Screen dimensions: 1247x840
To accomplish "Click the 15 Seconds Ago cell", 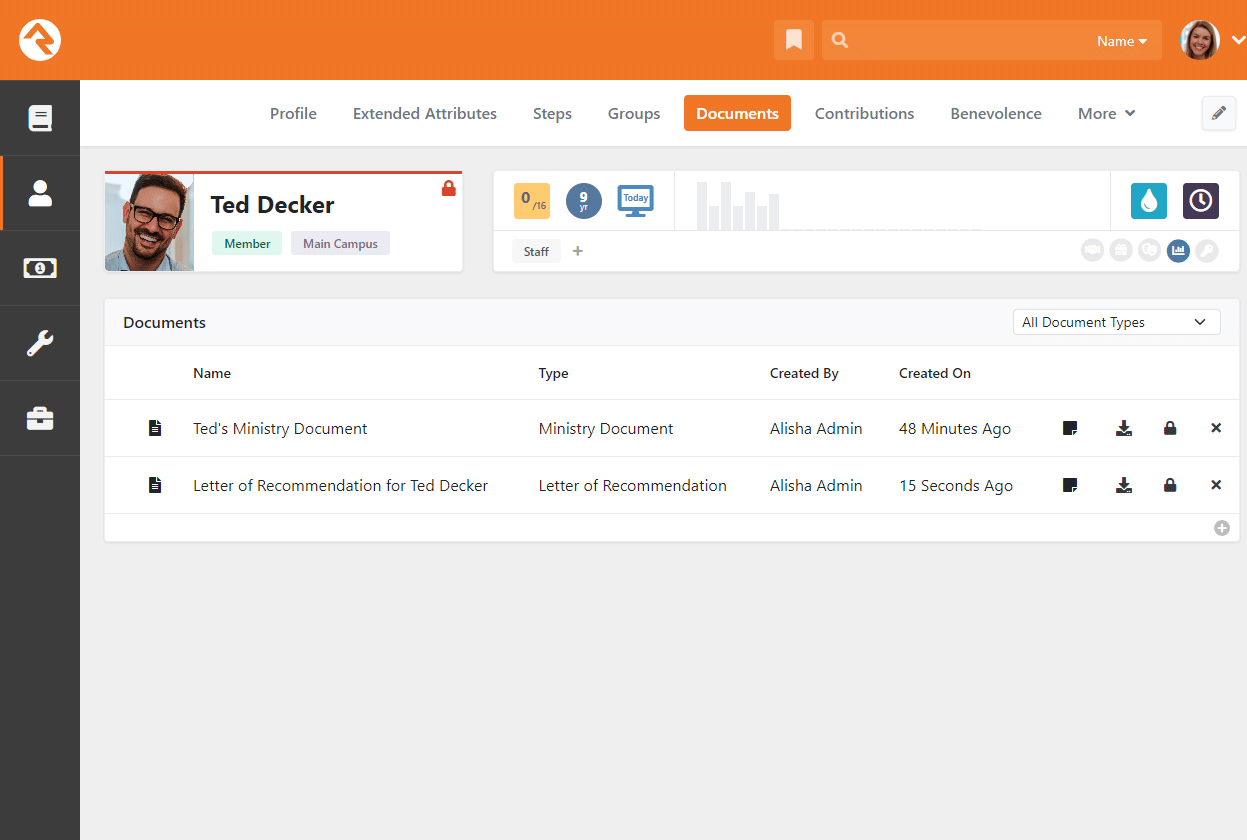I will pos(956,485).
